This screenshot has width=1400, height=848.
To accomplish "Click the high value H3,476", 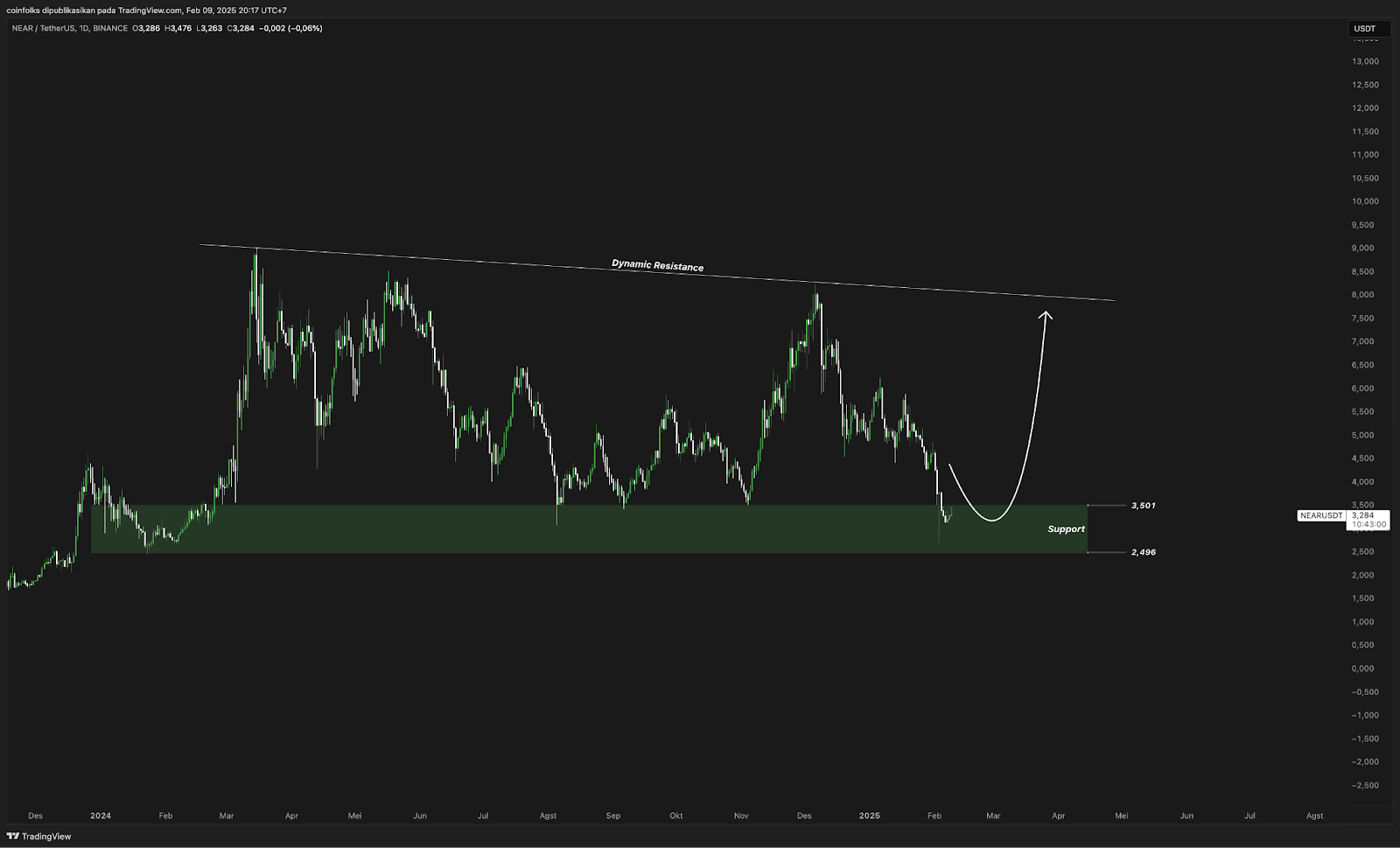I will [178, 28].
